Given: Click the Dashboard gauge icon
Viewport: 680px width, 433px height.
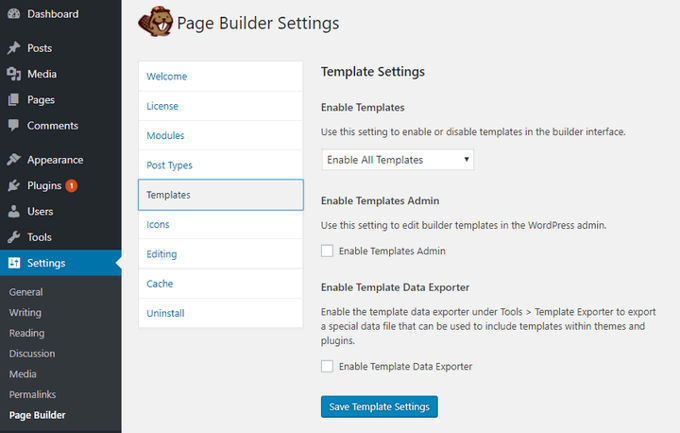Looking at the screenshot, I should click(x=14, y=14).
